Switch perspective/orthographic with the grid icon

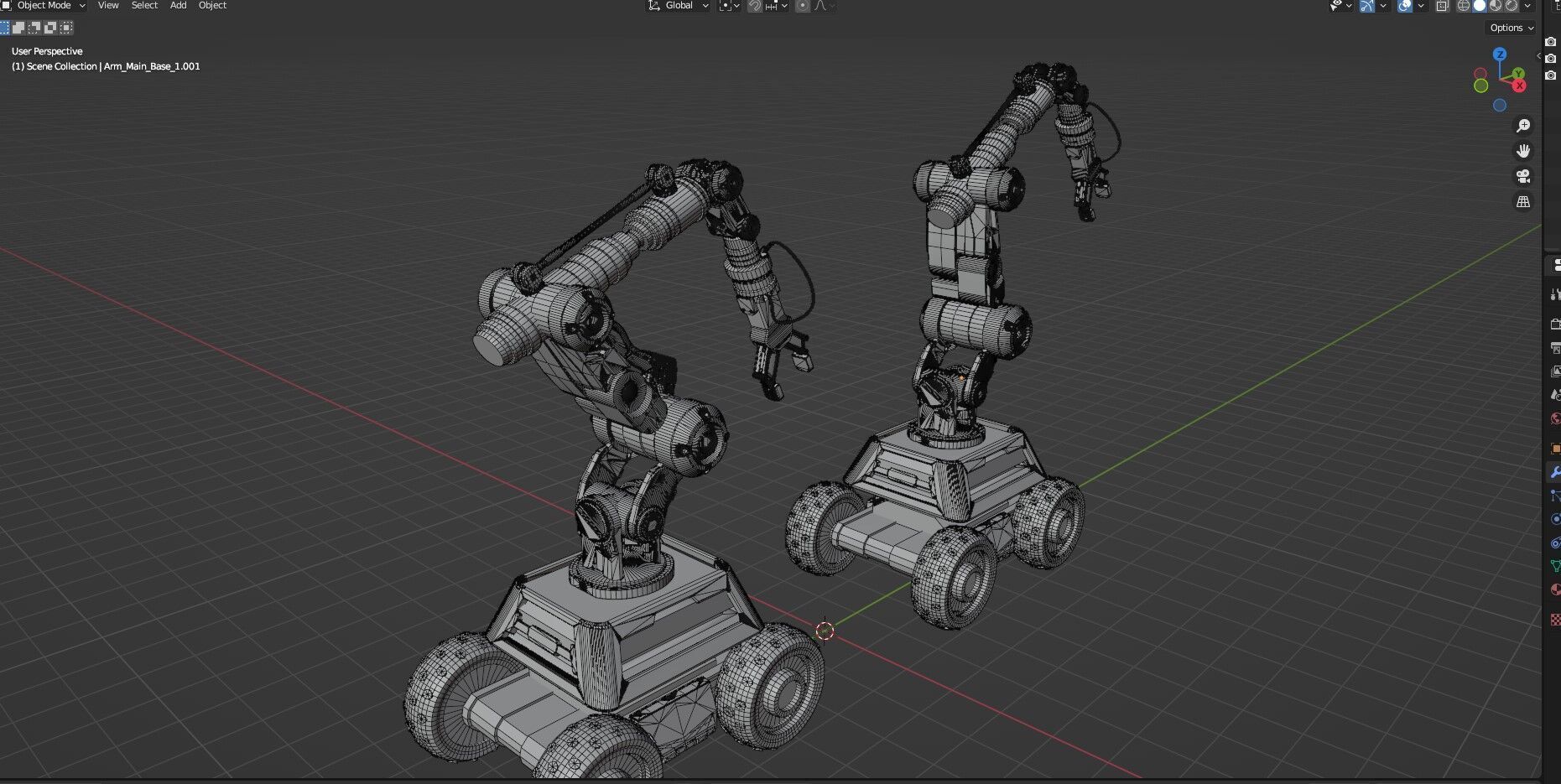coord(1523,201)
